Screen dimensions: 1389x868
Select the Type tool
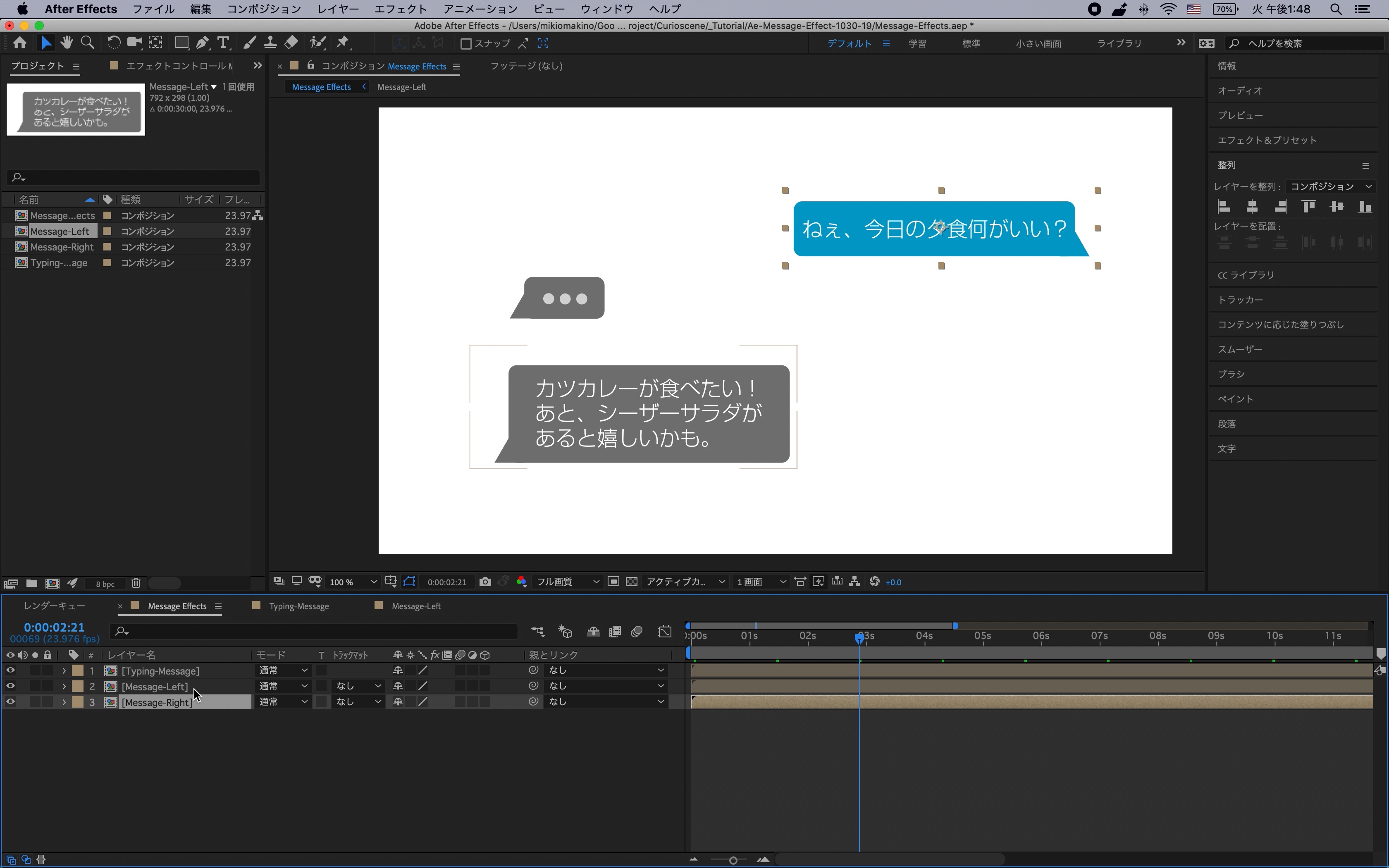pyautogui.click(x=223, y=43)
